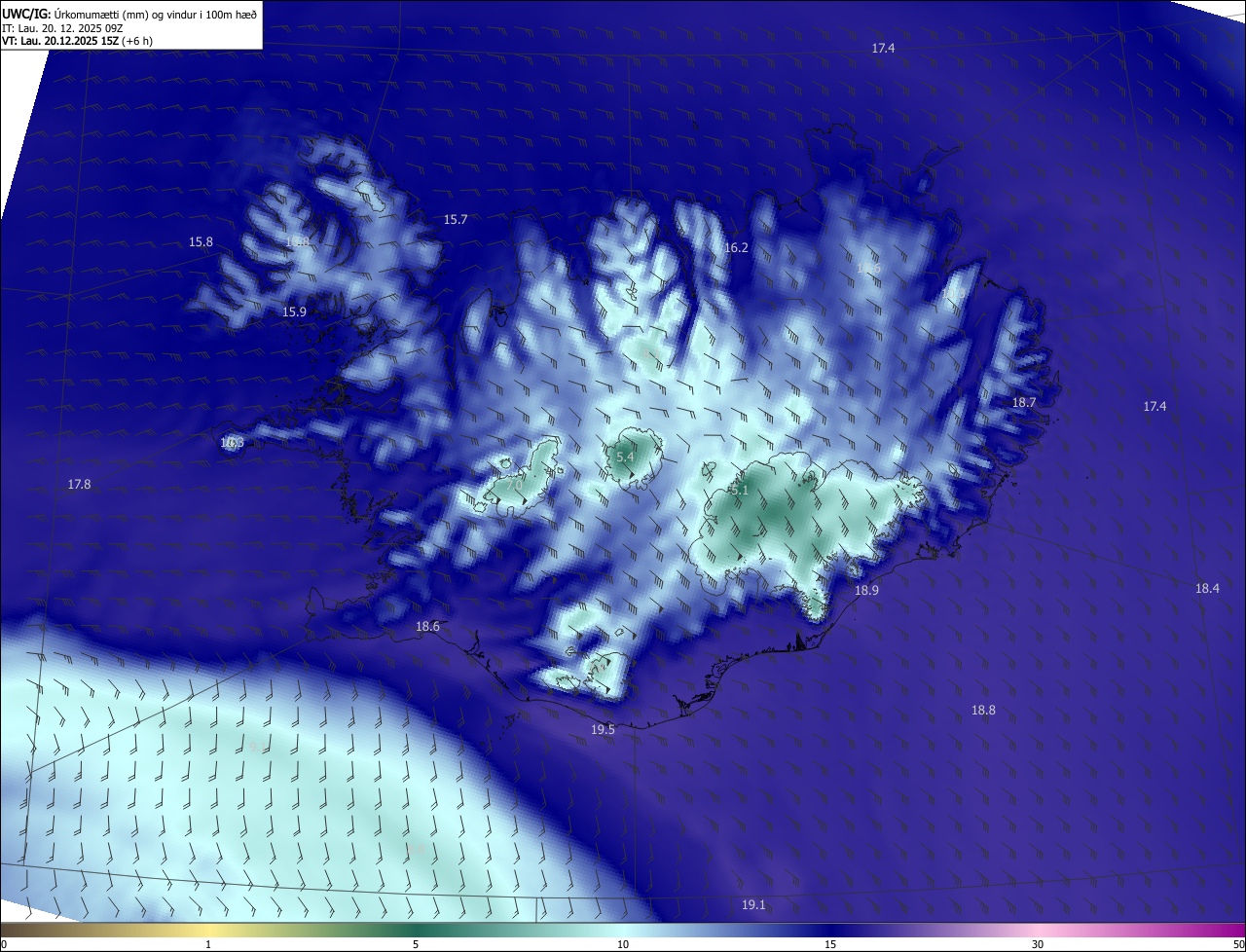Screen dimensions: 1246x952
Task: Click the 5.4 value on the glacier
Action: pyautogui.click(x=625, y=457)
